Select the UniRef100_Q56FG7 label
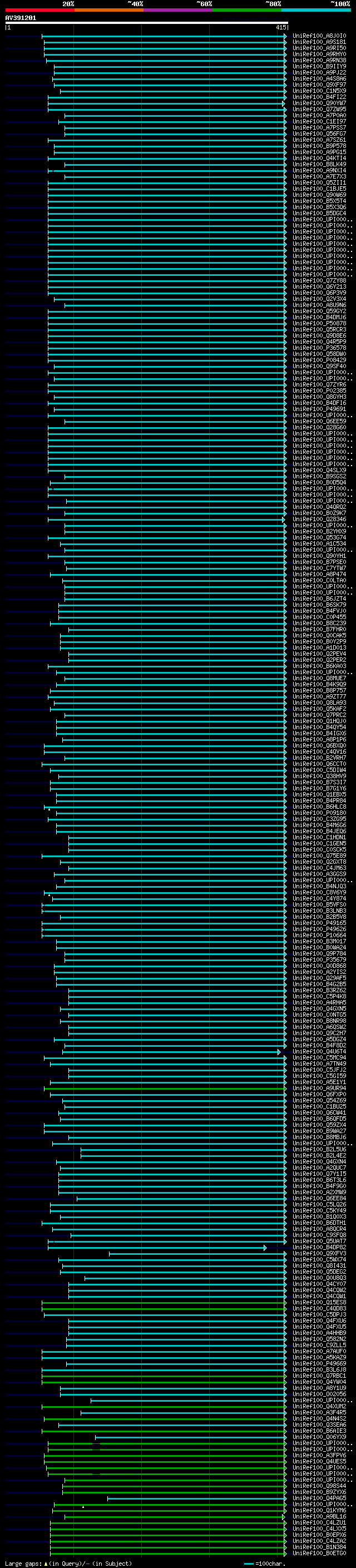 [x=319, y=134]
